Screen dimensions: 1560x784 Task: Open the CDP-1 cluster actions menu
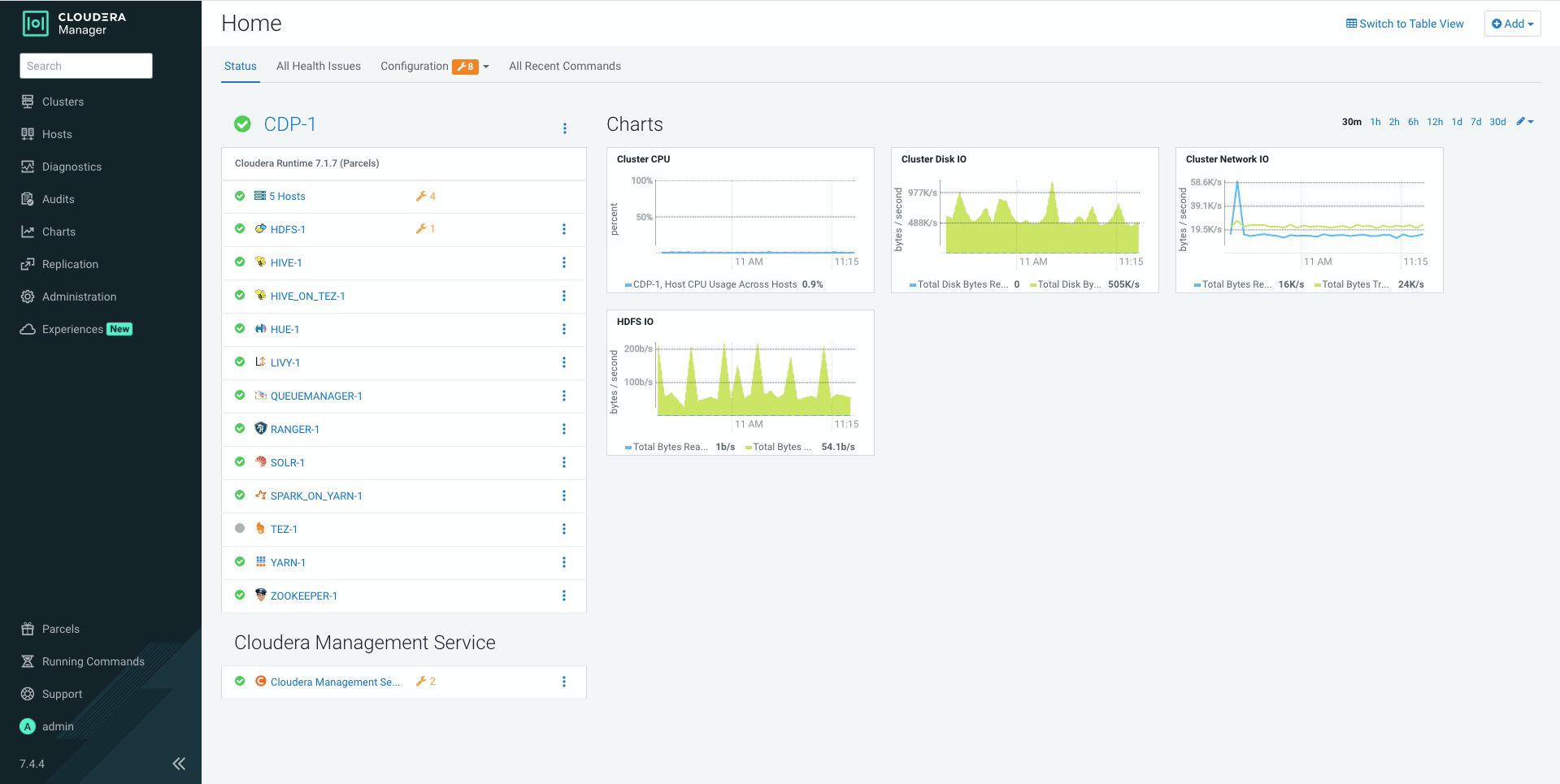(565, 128)
